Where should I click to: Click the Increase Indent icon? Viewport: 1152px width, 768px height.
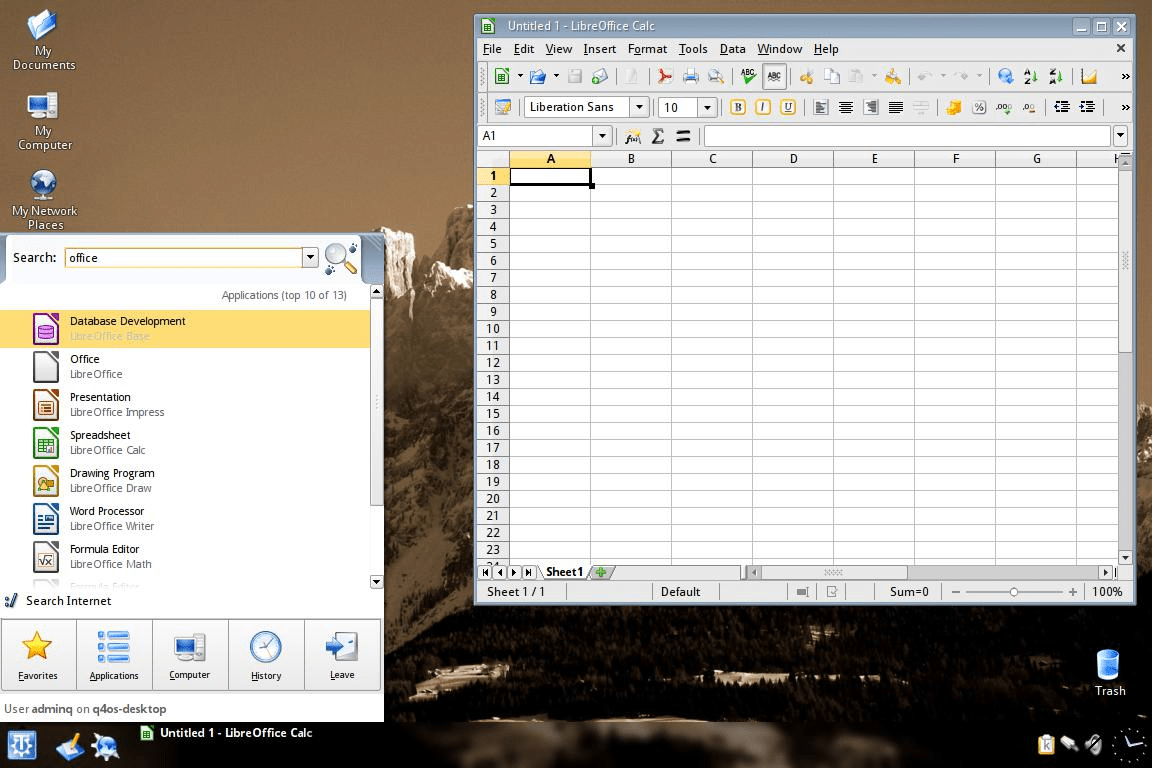coord(1087,107)
